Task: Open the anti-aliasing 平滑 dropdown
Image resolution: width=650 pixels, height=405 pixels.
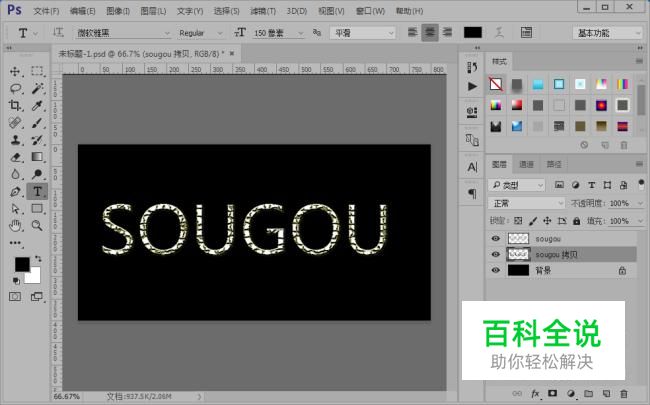Action: pos(363,33)
